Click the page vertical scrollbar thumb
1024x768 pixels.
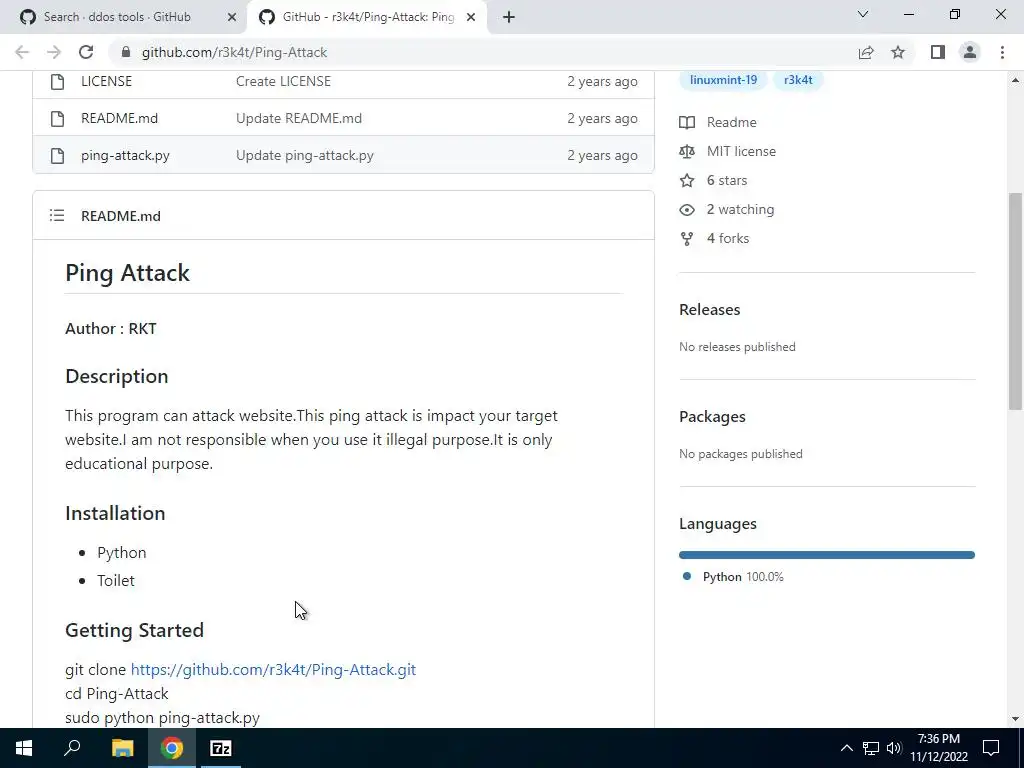[1015, 300]
